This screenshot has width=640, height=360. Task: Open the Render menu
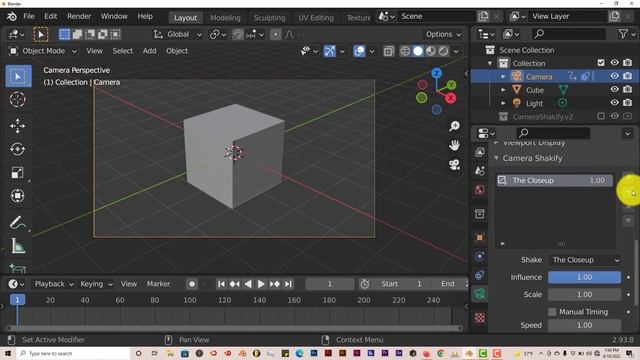[79, 16]
